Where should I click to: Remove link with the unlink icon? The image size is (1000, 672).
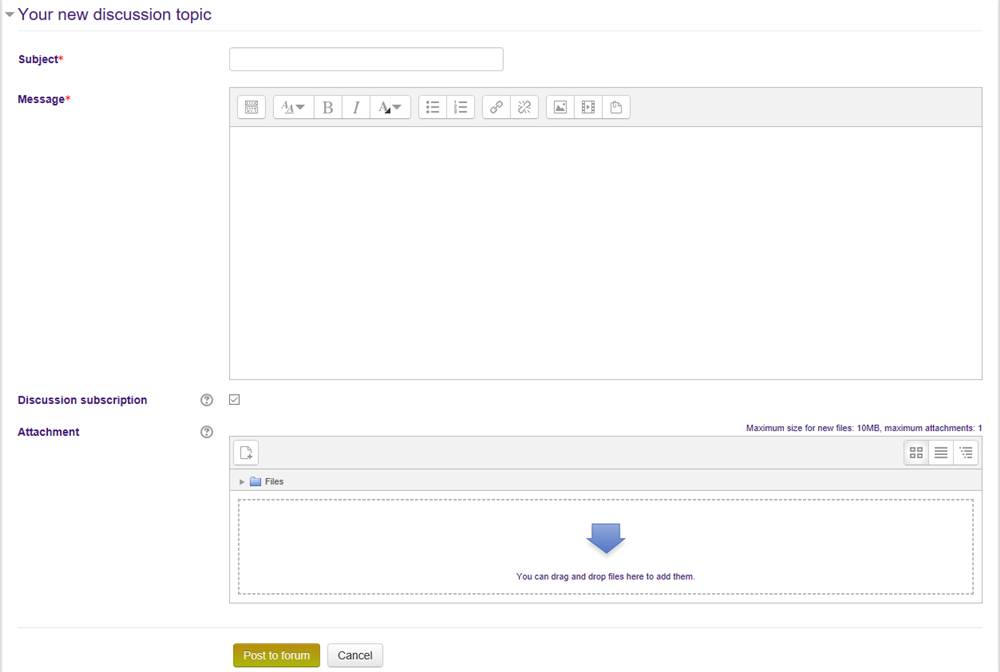click(x=524, y=107)
